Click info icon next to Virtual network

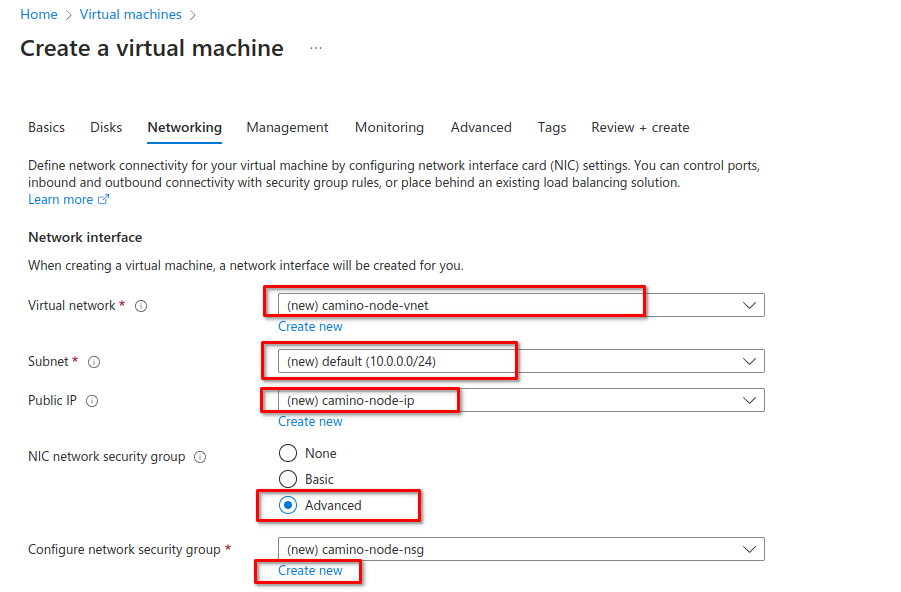point(141,306)
